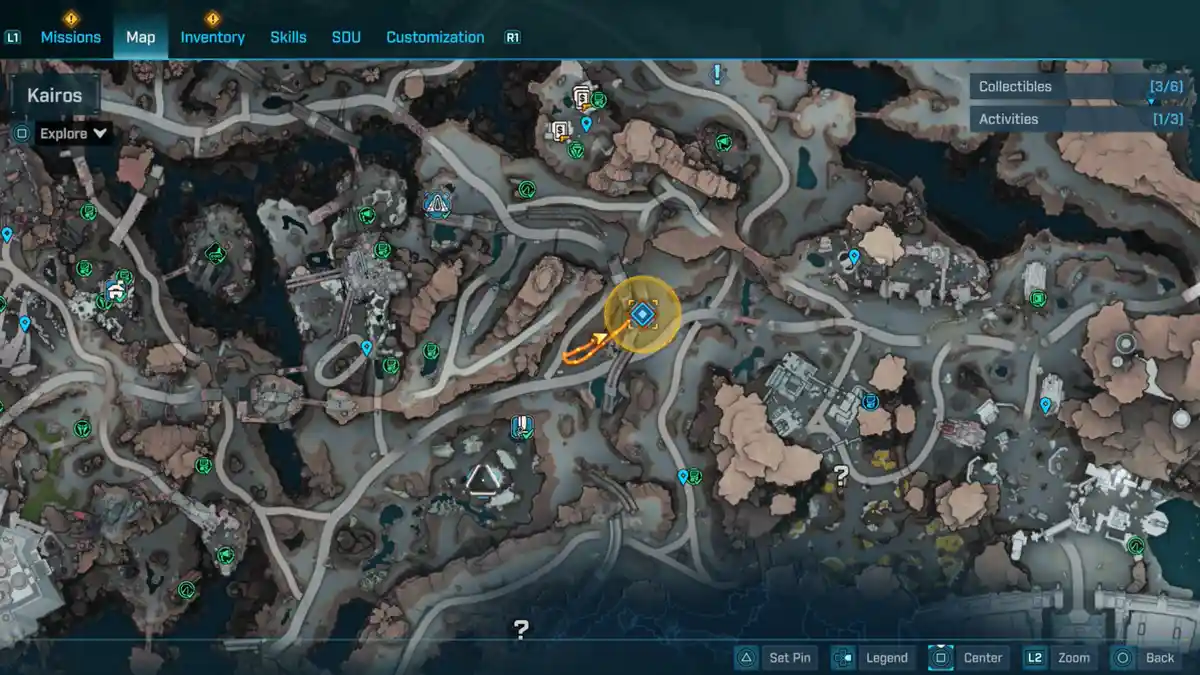Screen dimensions: 1200x675
Task: Switch to the Inventory tab
Action: [212, 37]
